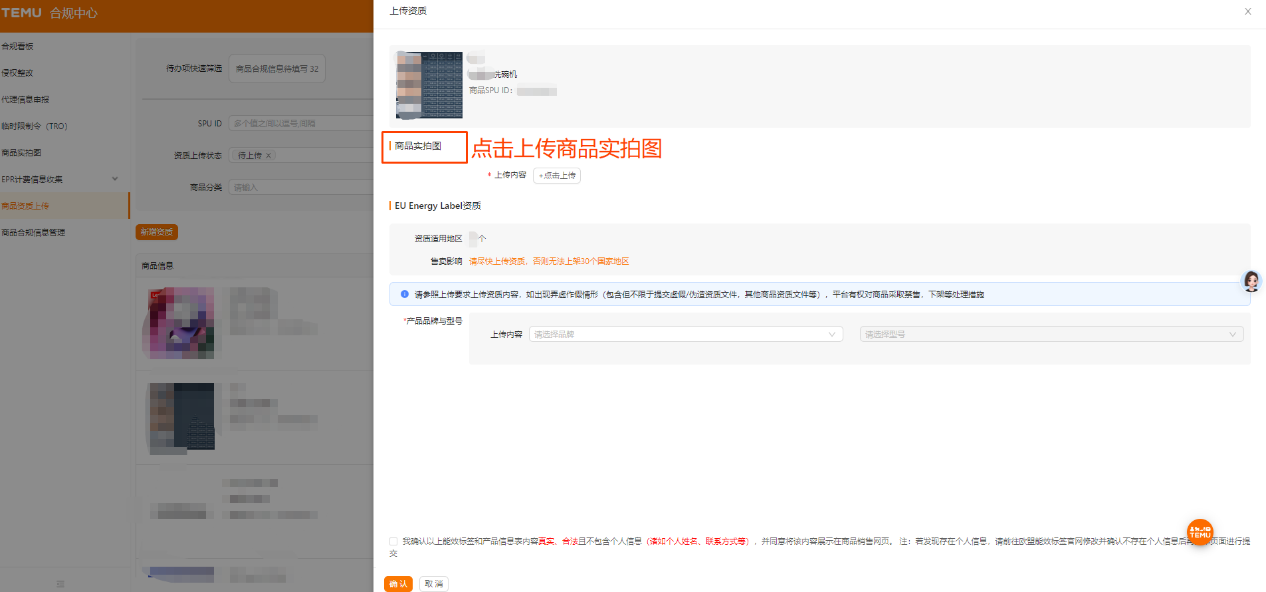Click the floating TEMU assistant button bottom right

1198,533
